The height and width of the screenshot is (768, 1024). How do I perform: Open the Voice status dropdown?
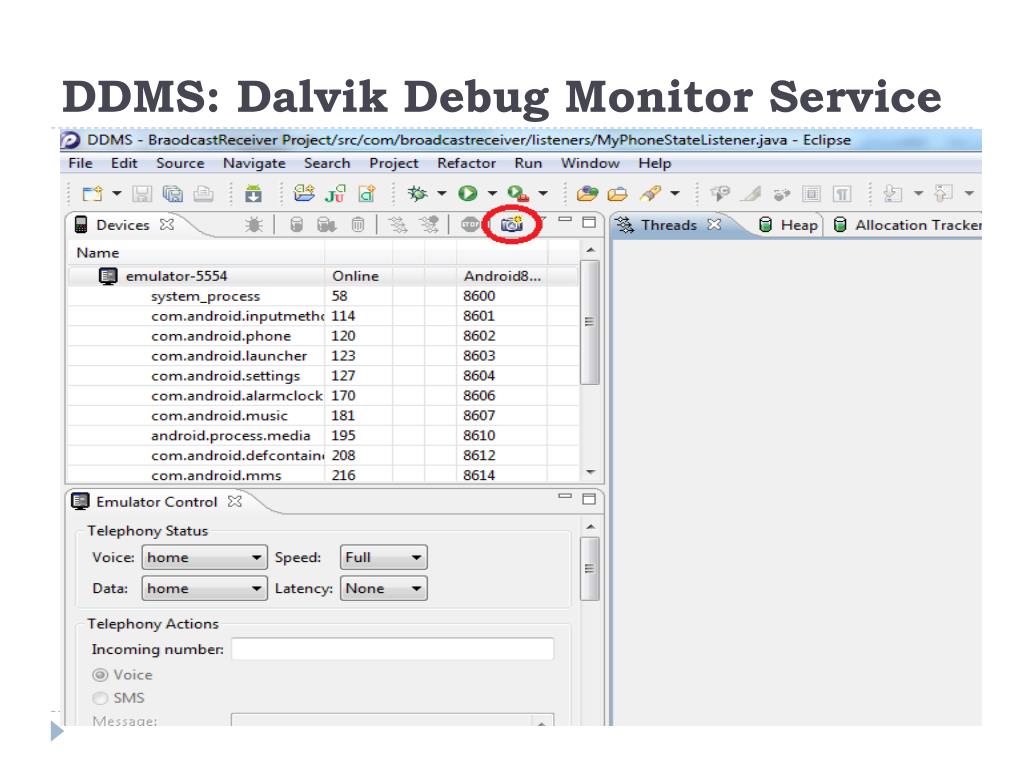coord(205,558)
